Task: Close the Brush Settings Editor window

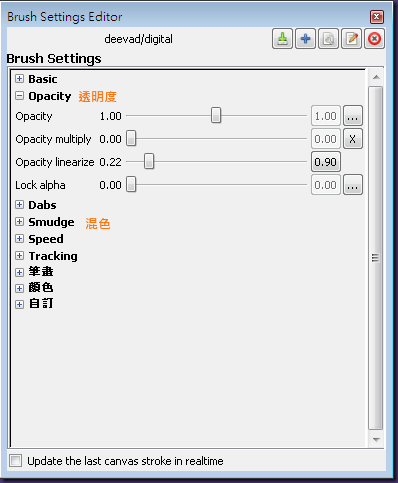Action: click(377, 17)
